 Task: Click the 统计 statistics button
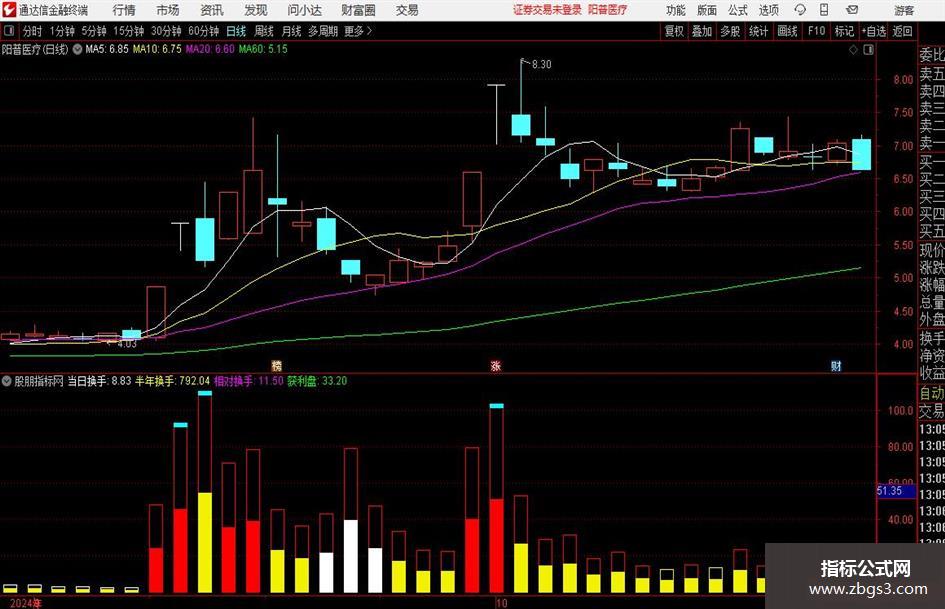click(x=758, y=31)
